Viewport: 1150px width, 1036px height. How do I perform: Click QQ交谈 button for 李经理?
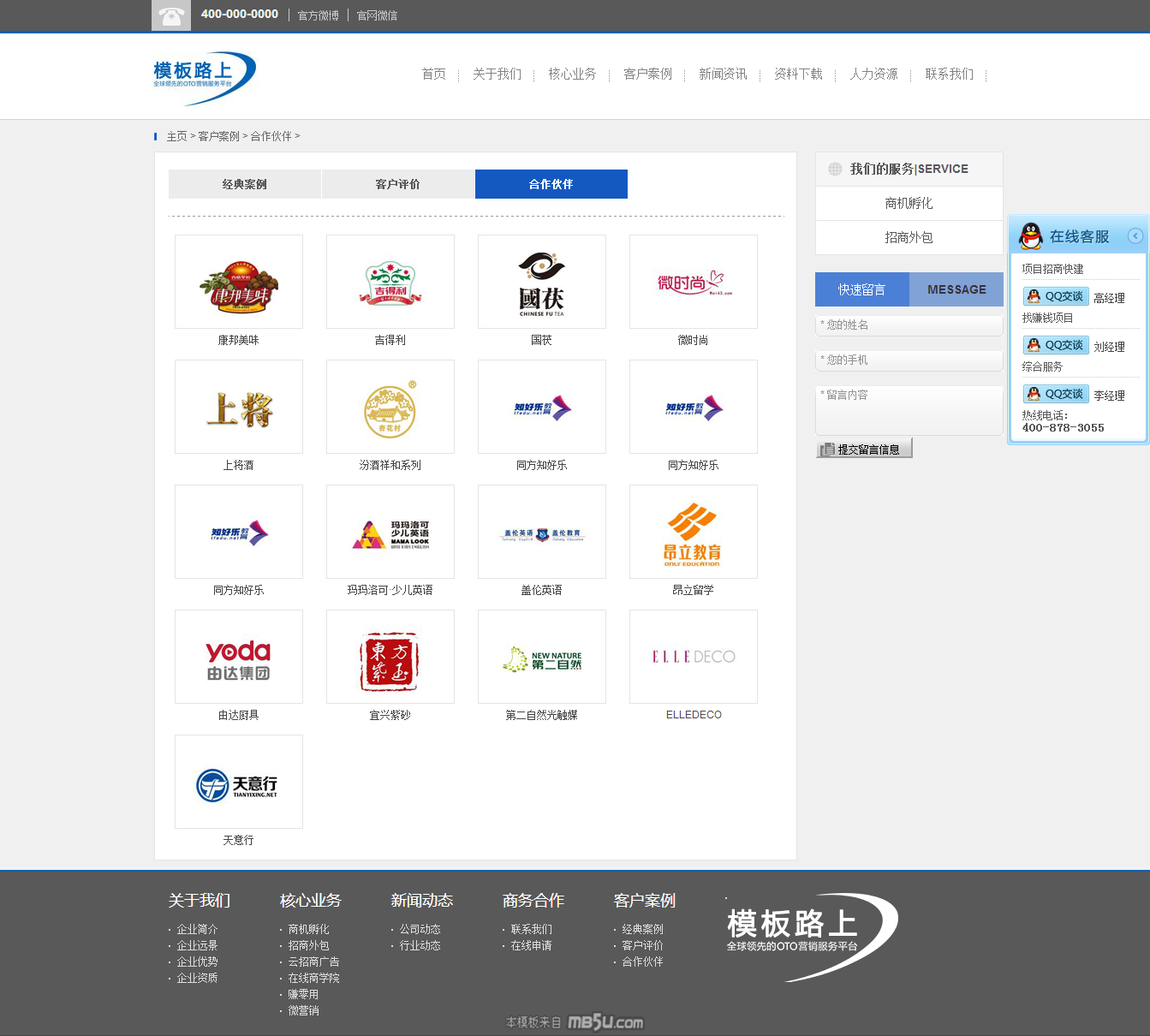tap(1056, 394)
